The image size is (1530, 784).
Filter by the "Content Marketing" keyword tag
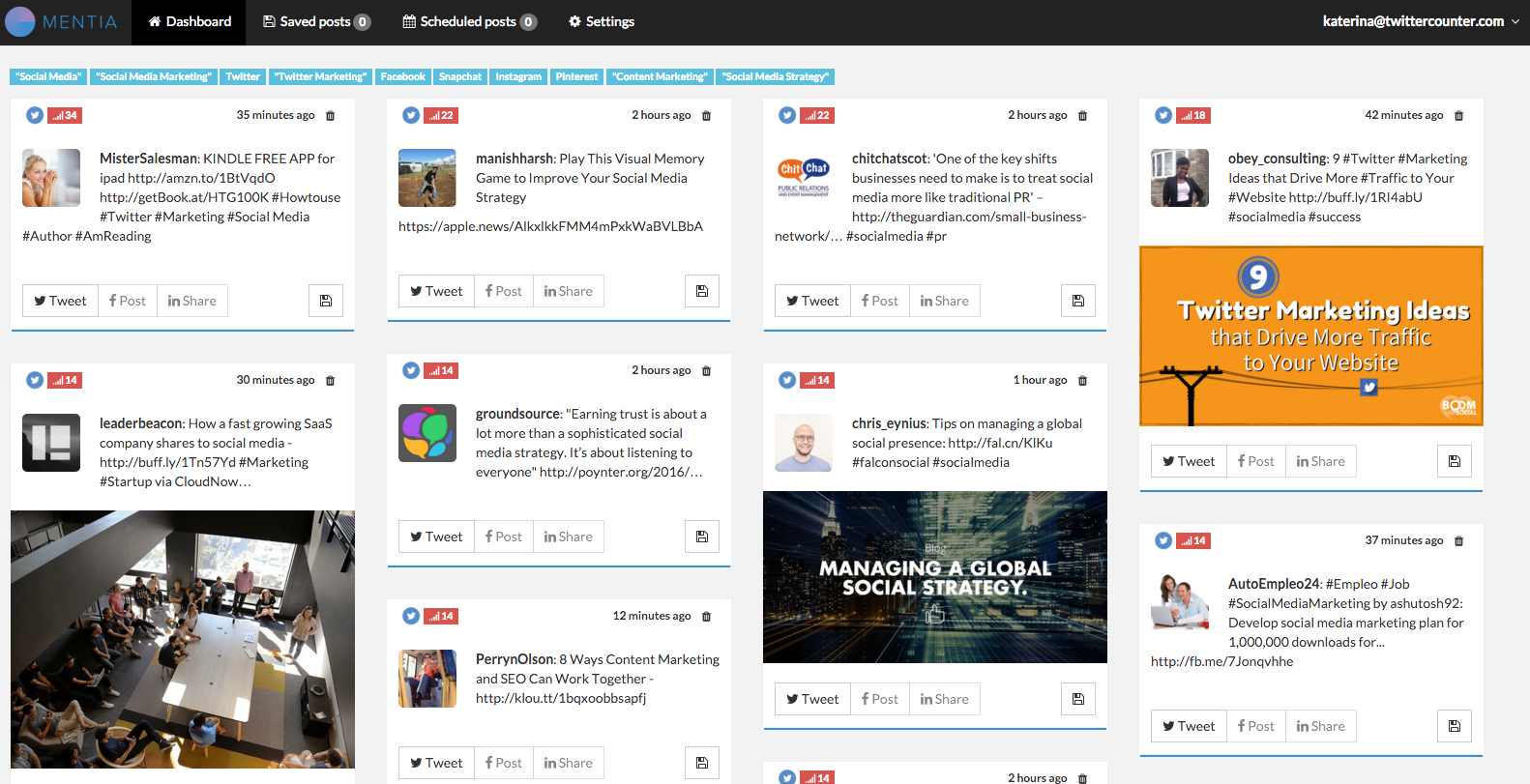click(661, 76)
